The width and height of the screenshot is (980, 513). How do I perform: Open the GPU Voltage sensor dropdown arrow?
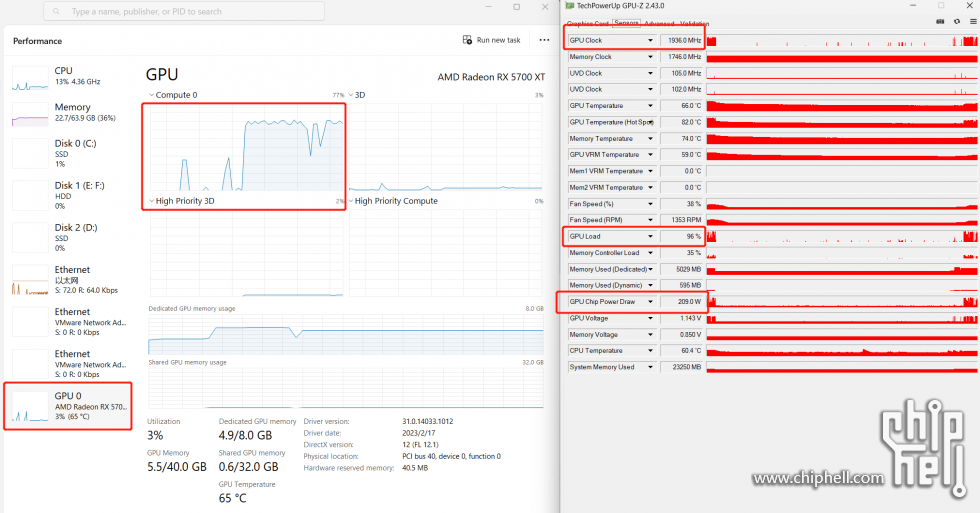pos(650,318)
